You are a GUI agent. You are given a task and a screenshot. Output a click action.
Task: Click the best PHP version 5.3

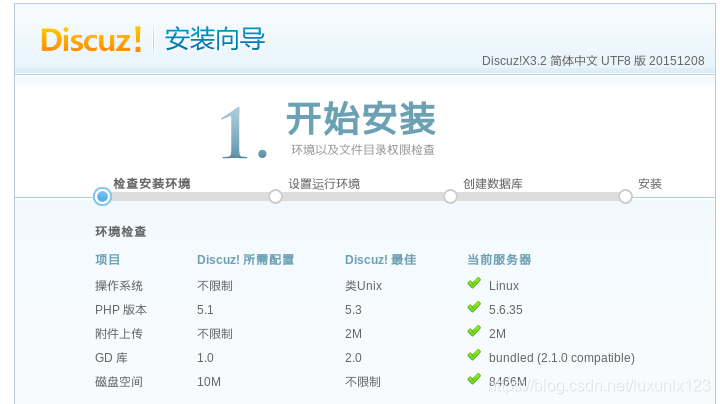353,310
